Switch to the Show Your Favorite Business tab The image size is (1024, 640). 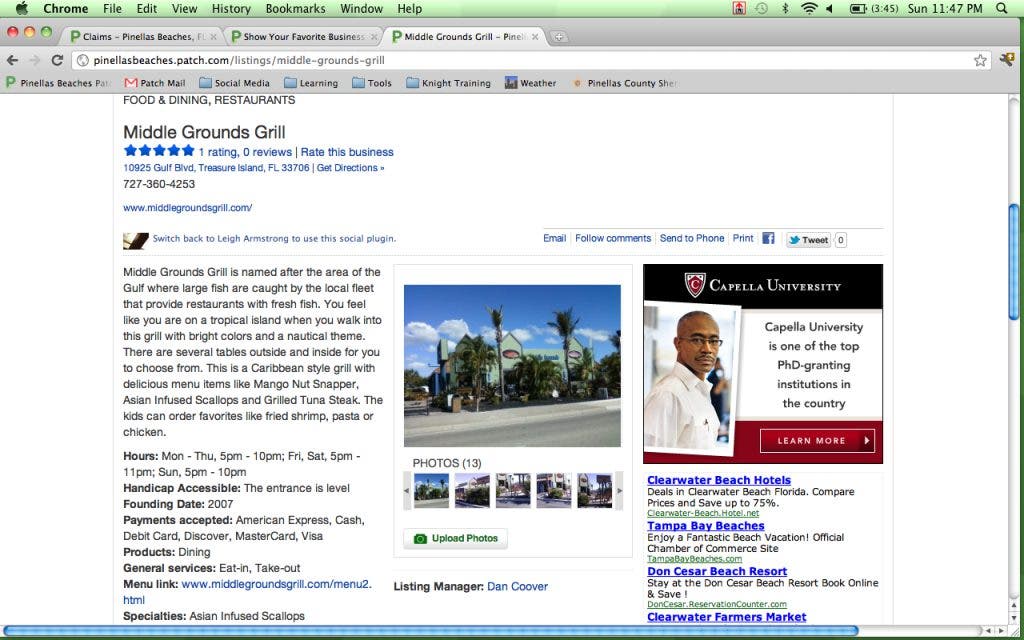pyautogui.click(x=303, y=37)
